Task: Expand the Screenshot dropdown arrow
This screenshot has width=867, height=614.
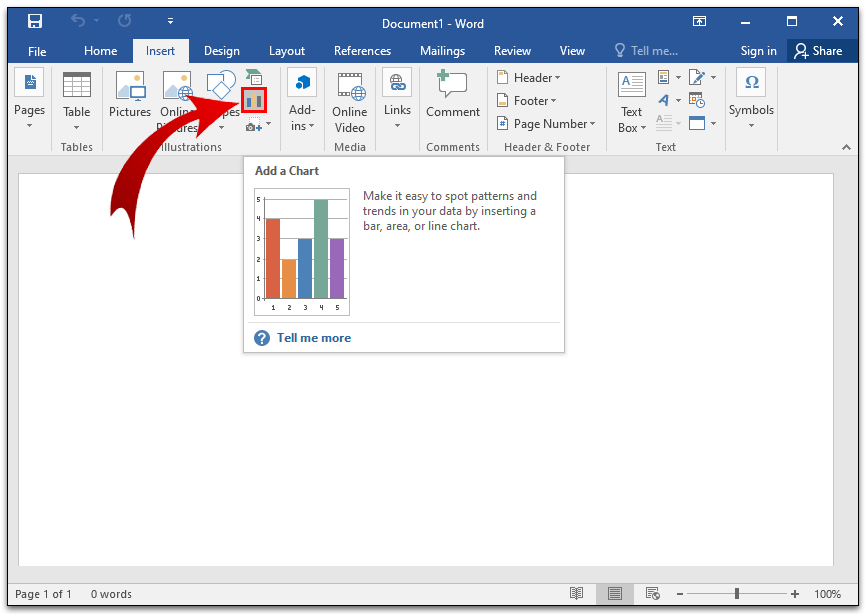Action: click(x=269, y=125)
